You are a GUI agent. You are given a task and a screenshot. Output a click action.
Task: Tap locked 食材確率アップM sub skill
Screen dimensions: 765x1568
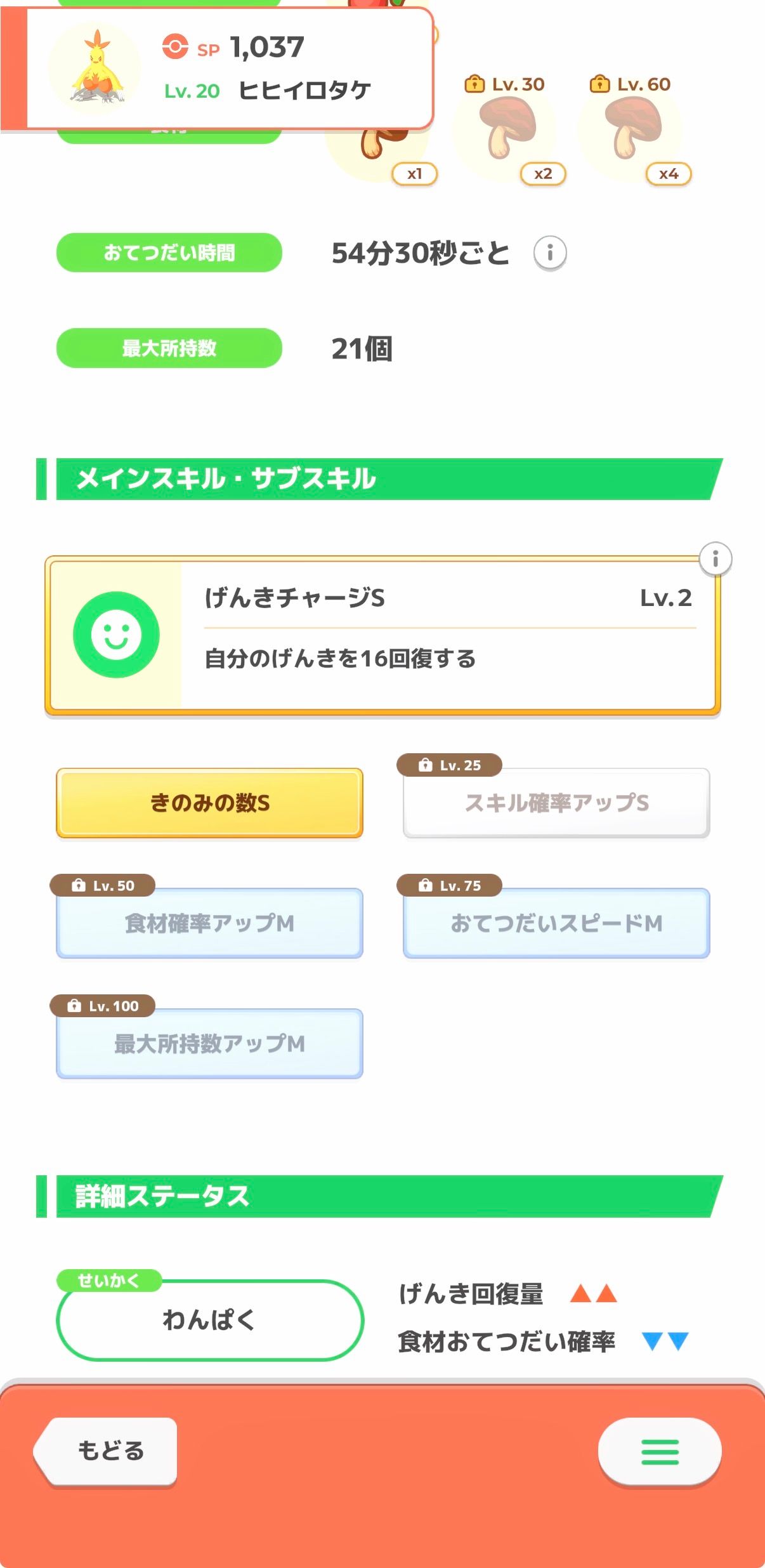point(209,923)
